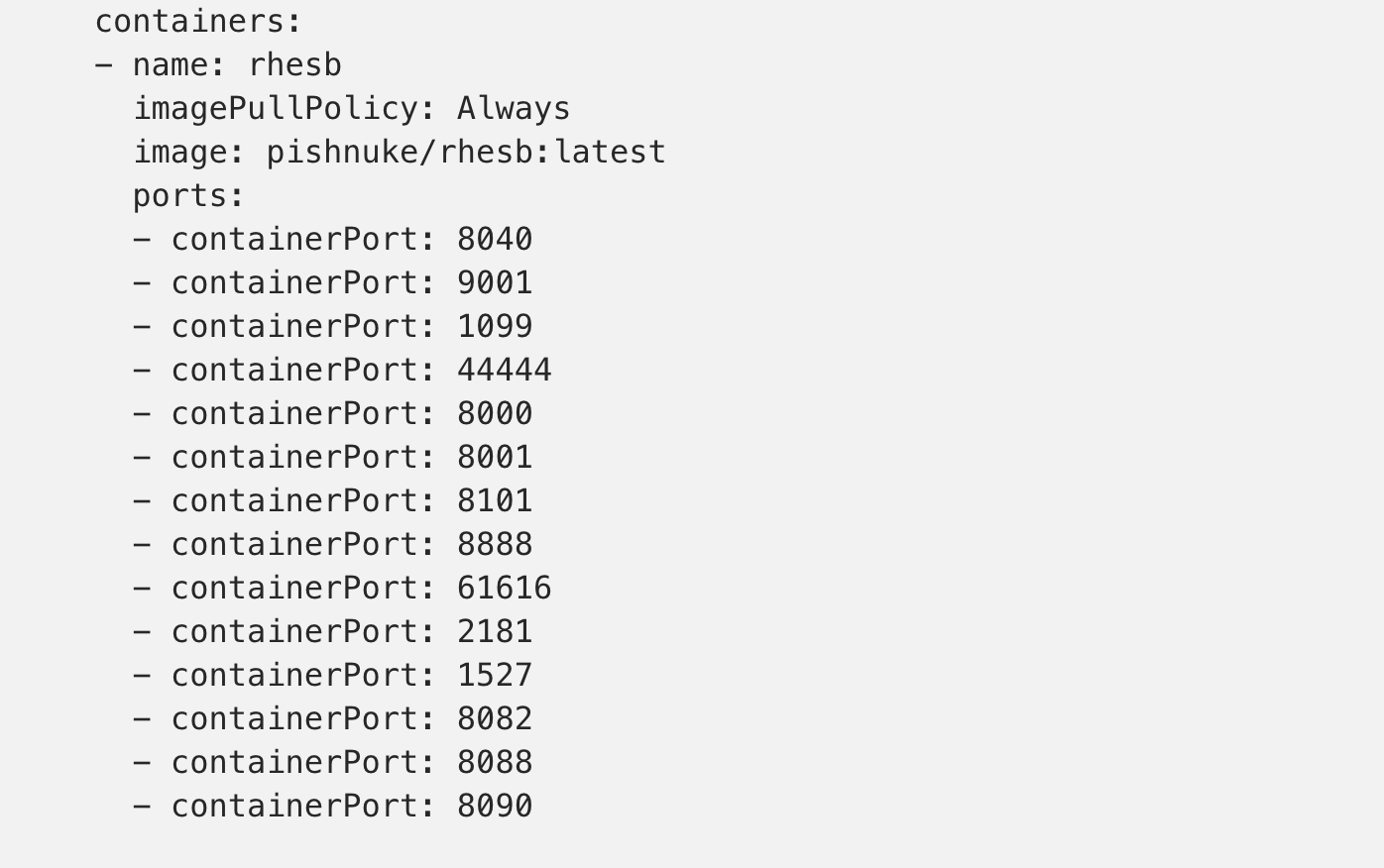This screenshot has height=868, width=1384.
Task: Click the "imagePullPolicy" key
Action: pyautogui.click(x=276, y=108)
